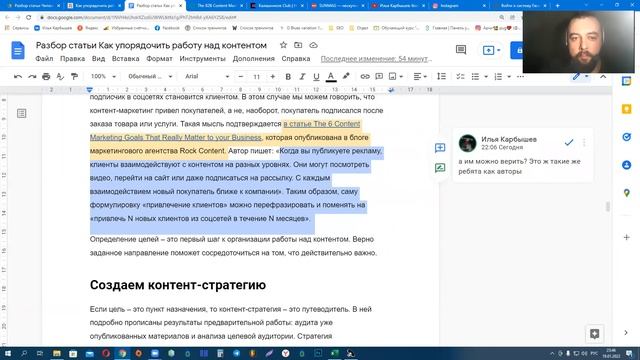The image size is (640, 360).
Task: Activate the paint format tool
Action: 74,77
